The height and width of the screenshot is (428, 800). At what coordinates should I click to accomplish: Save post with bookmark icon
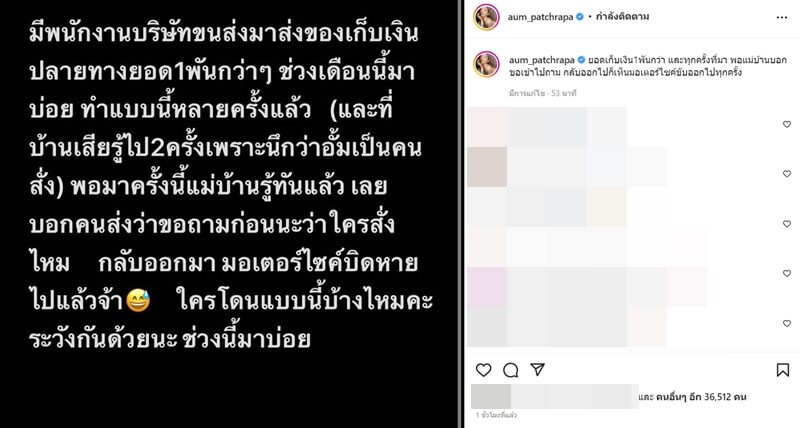[x=783, y=370]
